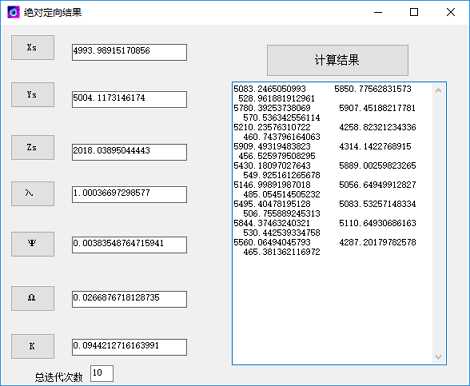
Task: Click the results list scroll down arrow
Action: 438,356
